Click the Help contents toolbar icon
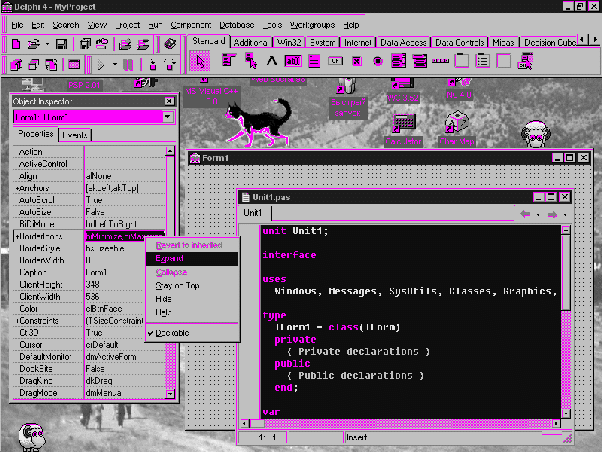Screen dimensions: 602x452 coord(171,44)
